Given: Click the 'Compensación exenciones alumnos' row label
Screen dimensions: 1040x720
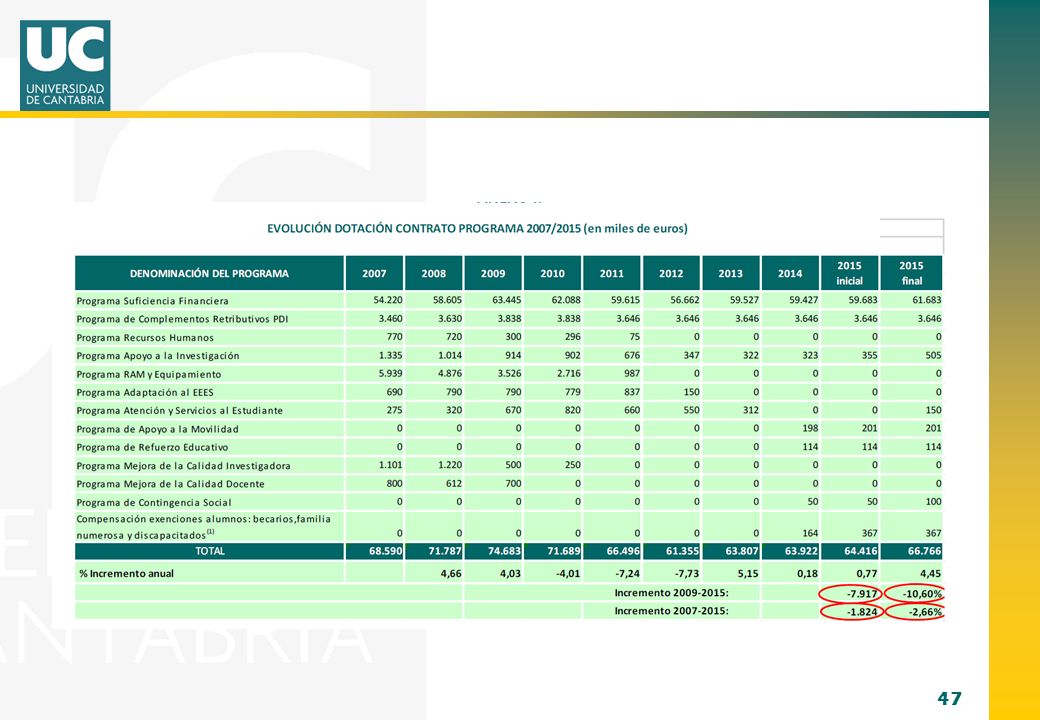Looking at the screenshot, I should (204, 526).
